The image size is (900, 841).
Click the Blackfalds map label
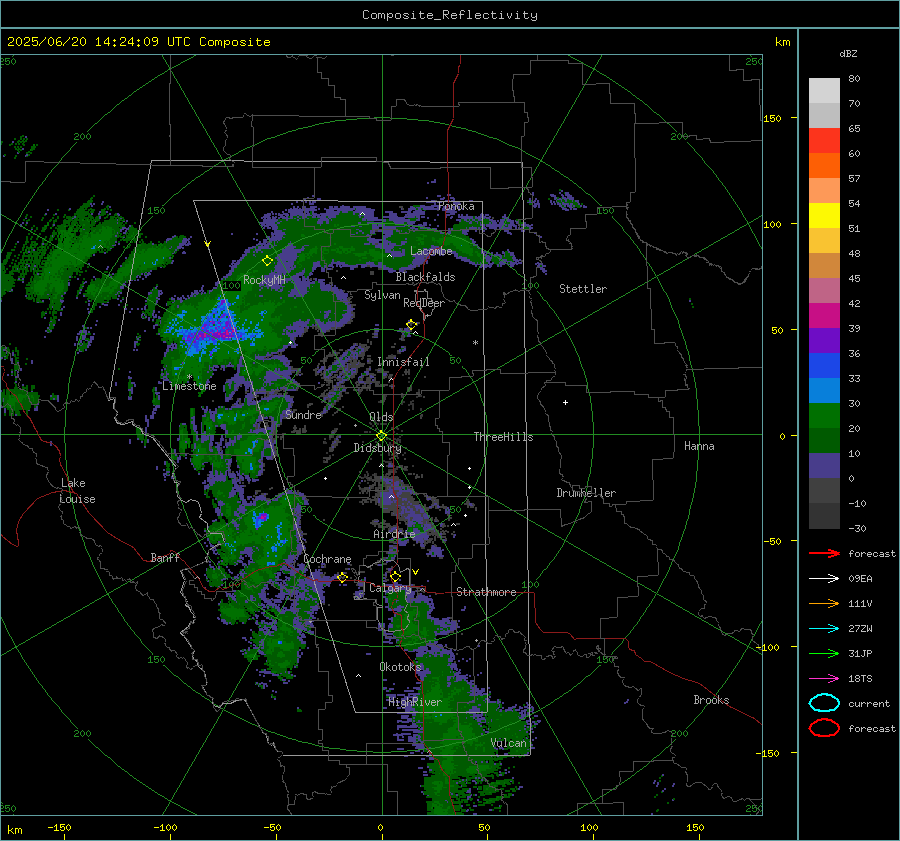click(425, 277)
